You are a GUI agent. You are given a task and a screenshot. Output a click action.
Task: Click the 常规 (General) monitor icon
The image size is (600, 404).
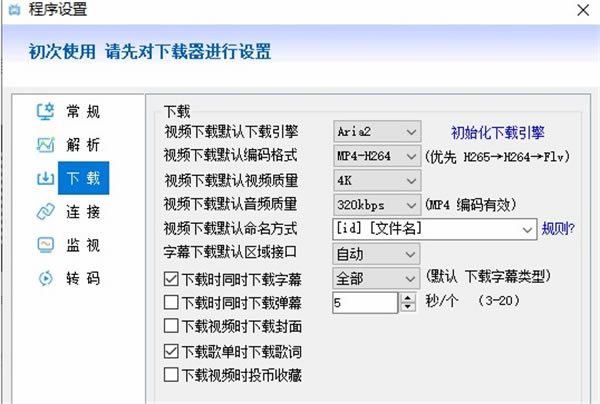point(45,112)
